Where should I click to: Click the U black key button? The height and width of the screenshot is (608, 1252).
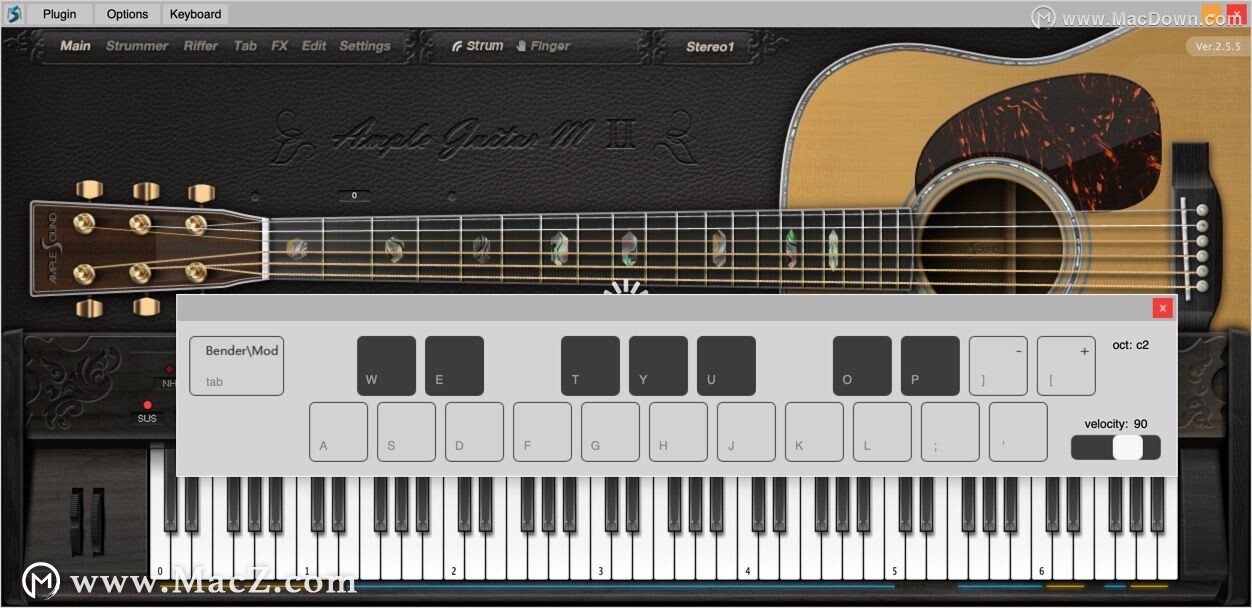726,366
